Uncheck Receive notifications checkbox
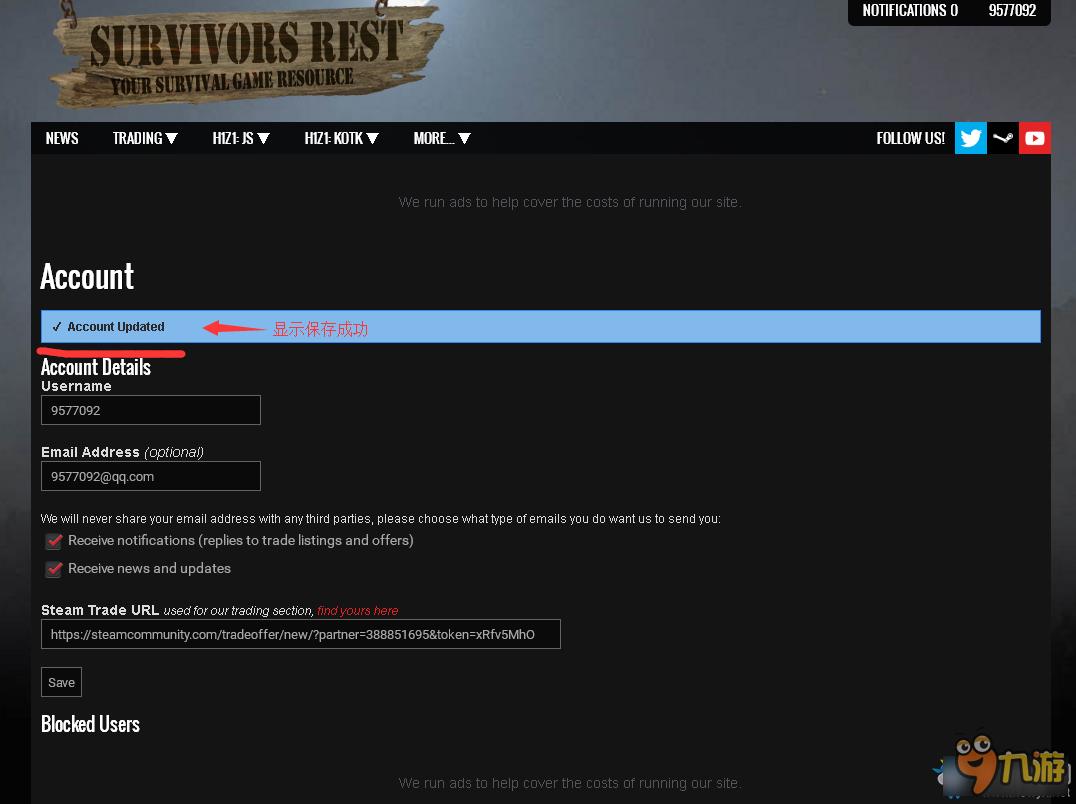Viewport: 1076px width, 804px height. tap(54, 541)
